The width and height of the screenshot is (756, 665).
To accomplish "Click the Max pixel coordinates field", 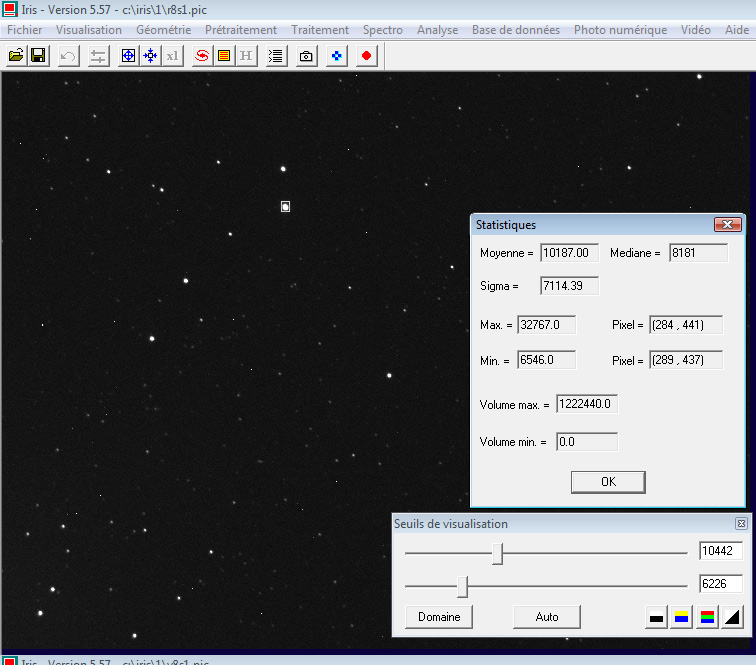I will (686, 325).
